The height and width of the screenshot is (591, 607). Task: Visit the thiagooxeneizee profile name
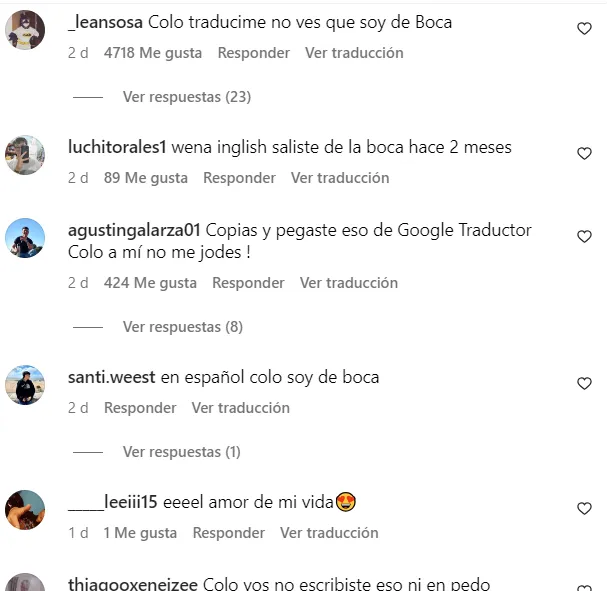pyautogui.click(x=133, y=584)
